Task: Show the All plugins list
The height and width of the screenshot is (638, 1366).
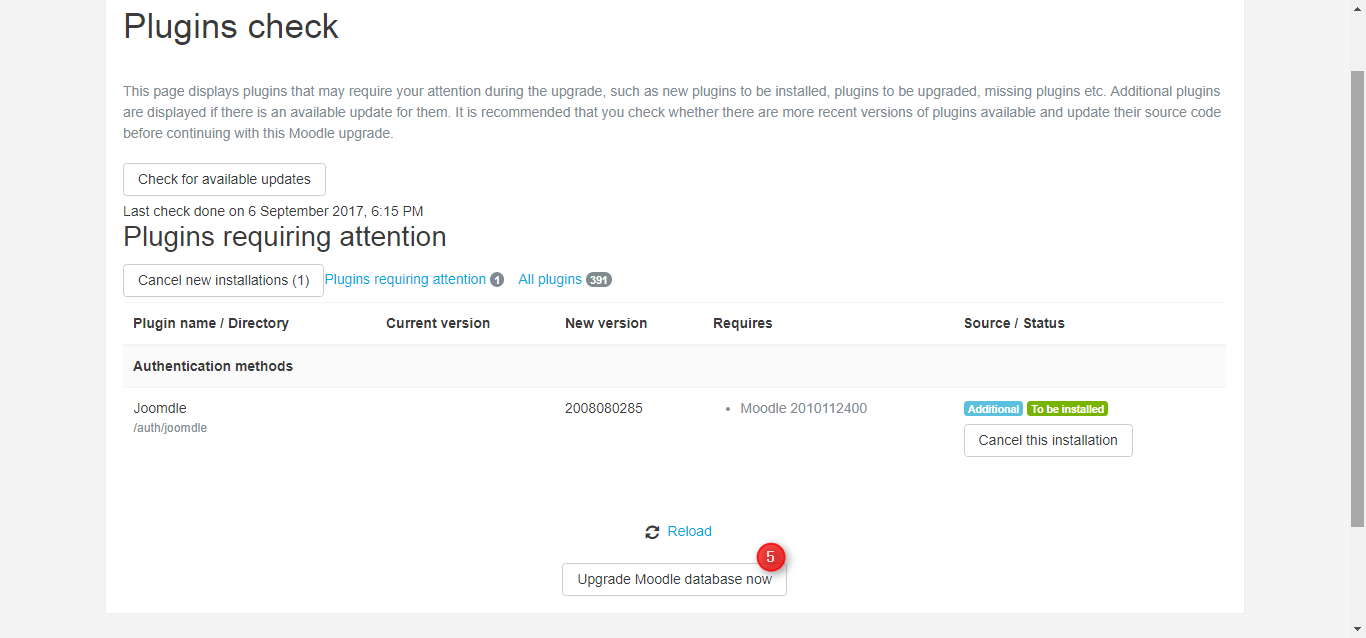Action: 549,279
